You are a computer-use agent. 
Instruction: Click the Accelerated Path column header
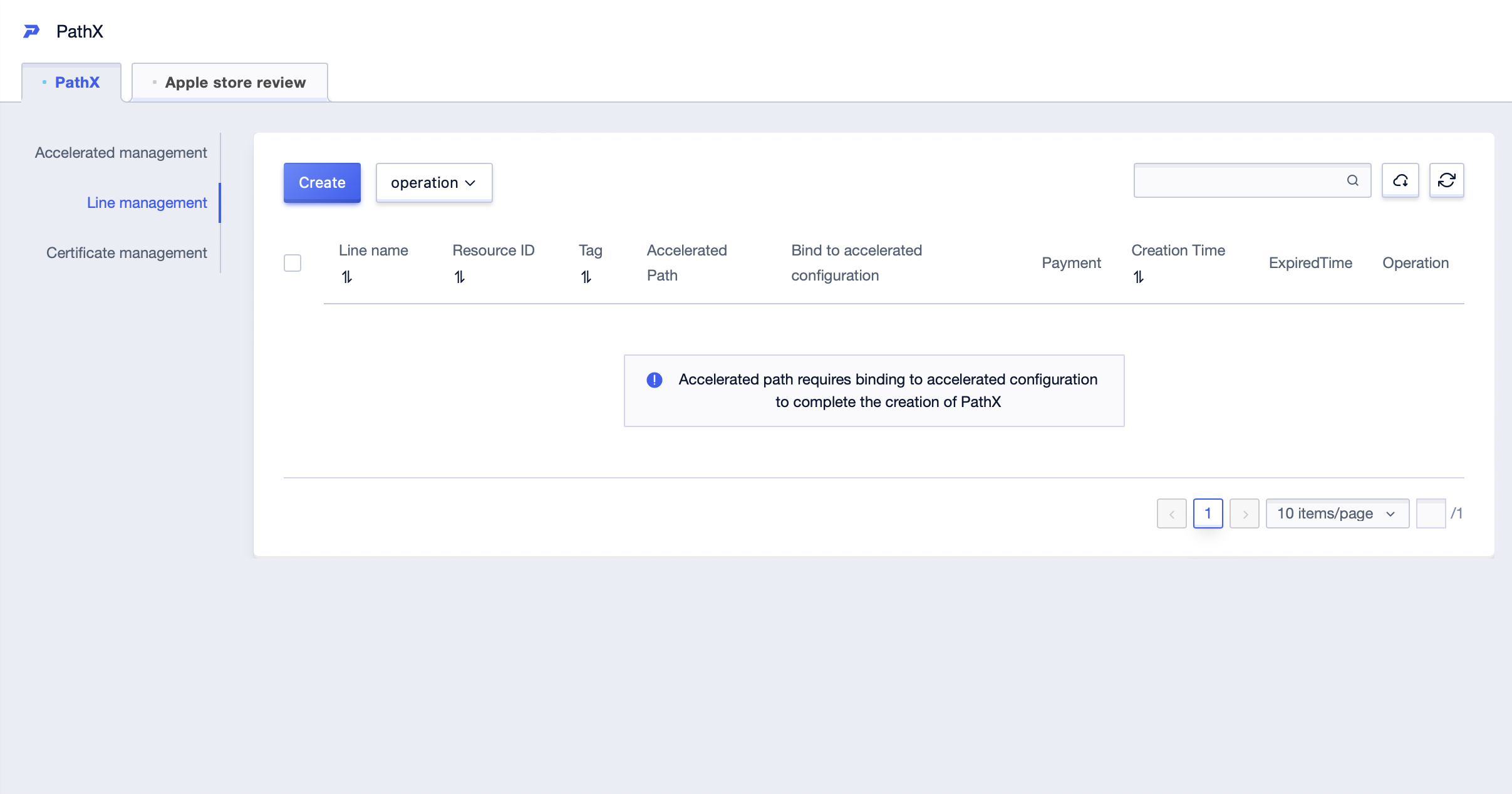687,263
